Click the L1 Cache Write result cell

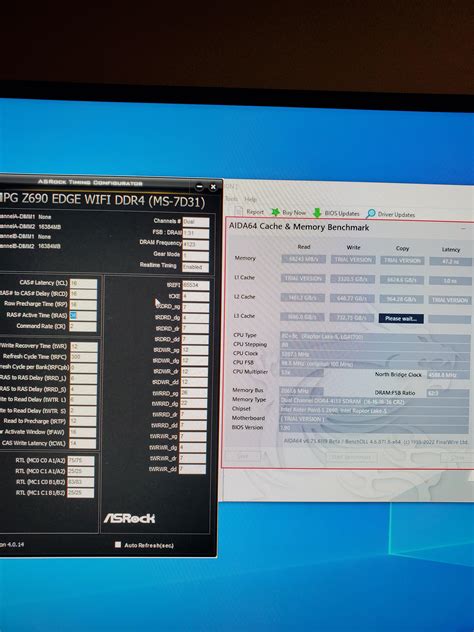pyautogui.click(x=353, y=279)
